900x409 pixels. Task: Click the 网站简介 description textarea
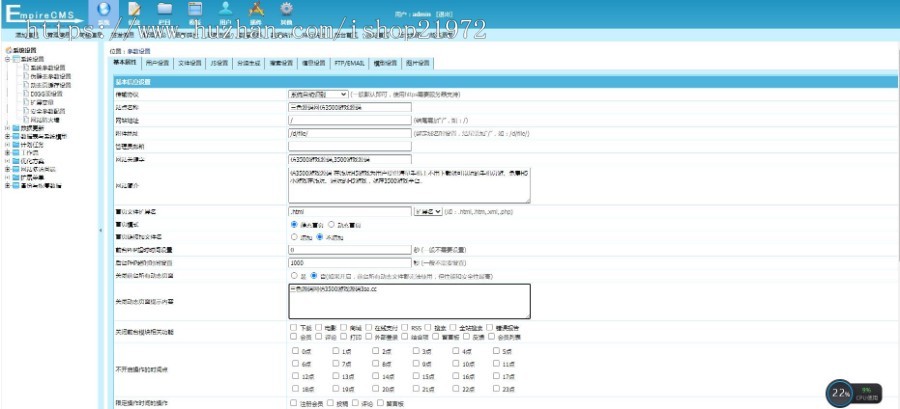tap(409, 185)
